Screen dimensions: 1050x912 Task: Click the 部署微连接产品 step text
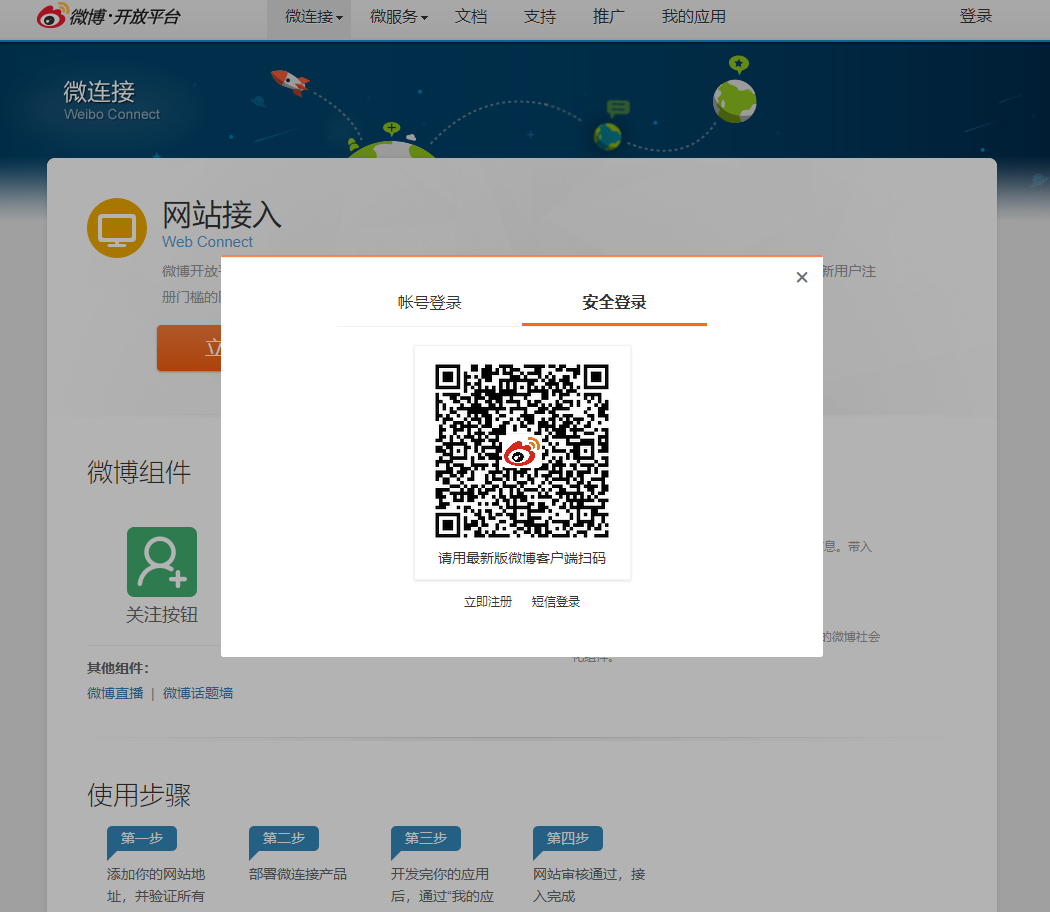pyautogui.click(x=298, y=875)
